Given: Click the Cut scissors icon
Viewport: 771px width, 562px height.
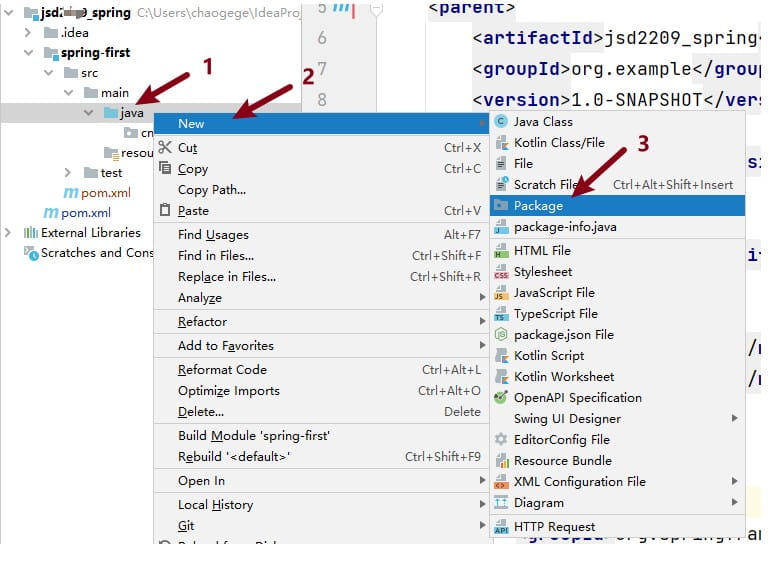Looking at the screenshot, I should tap(165, 147).
